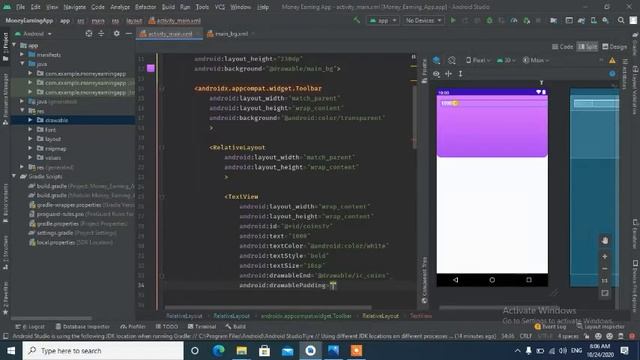Open the Event Log

550,327
